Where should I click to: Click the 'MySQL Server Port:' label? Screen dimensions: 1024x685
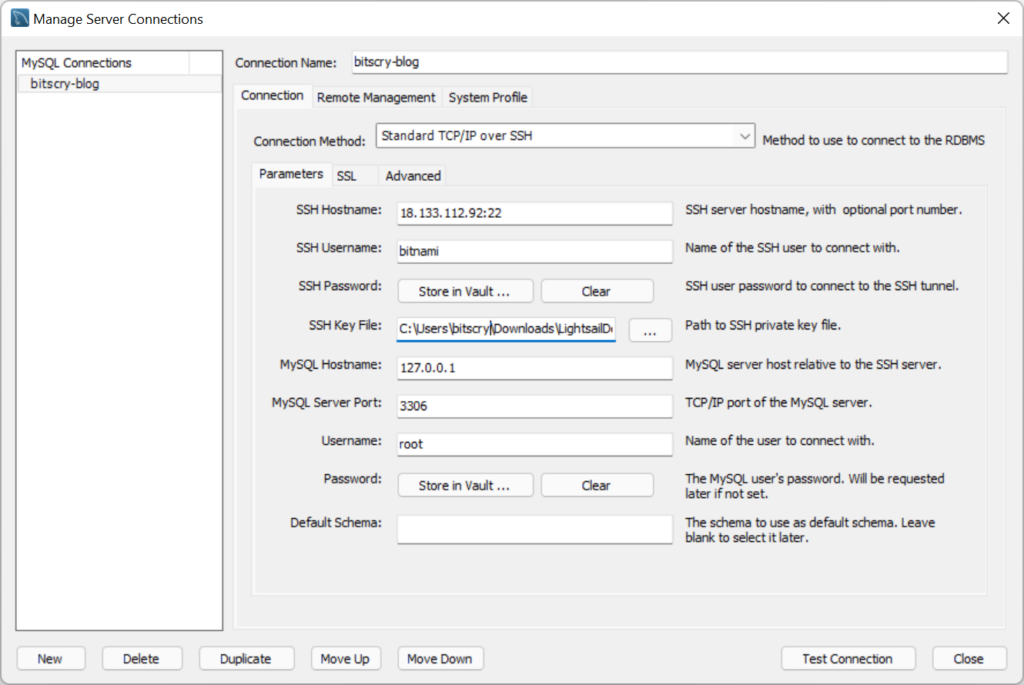327,402
